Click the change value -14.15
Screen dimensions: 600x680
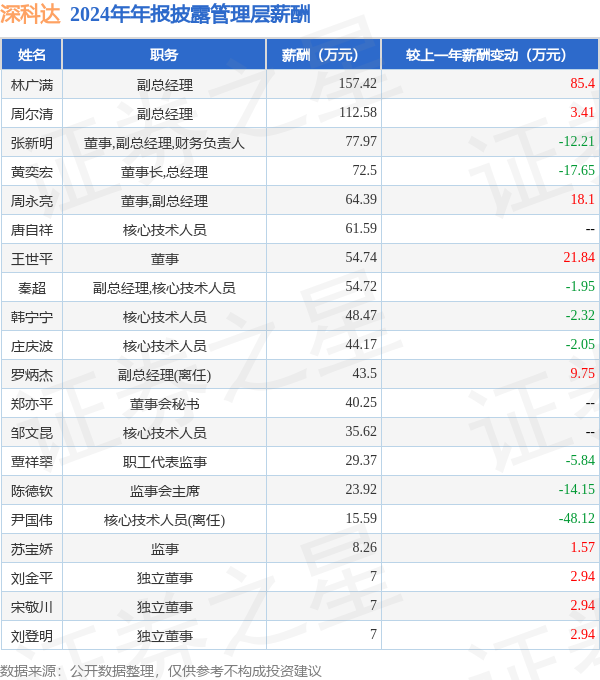577,489
